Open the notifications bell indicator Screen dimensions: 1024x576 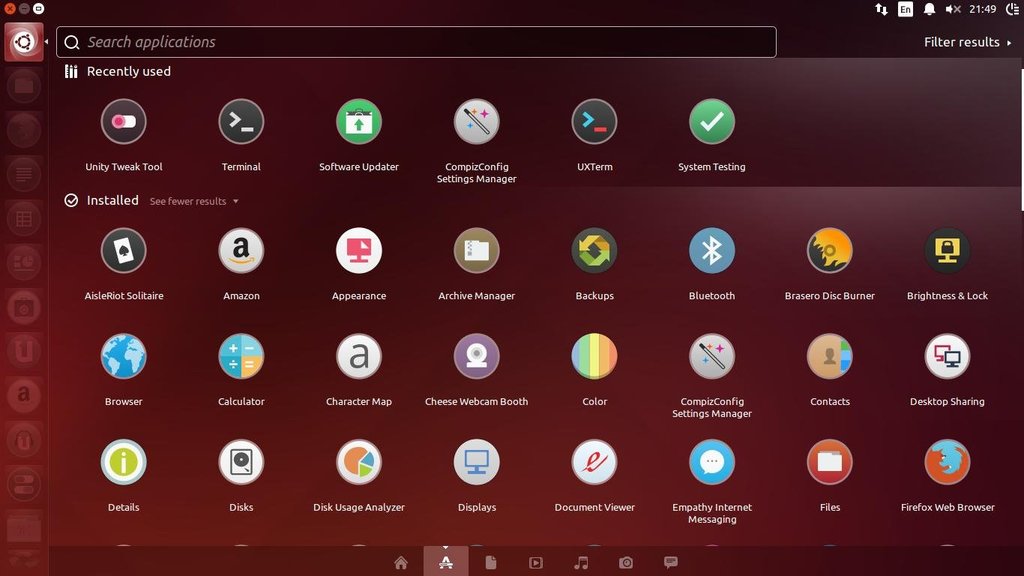coord(929,9)
